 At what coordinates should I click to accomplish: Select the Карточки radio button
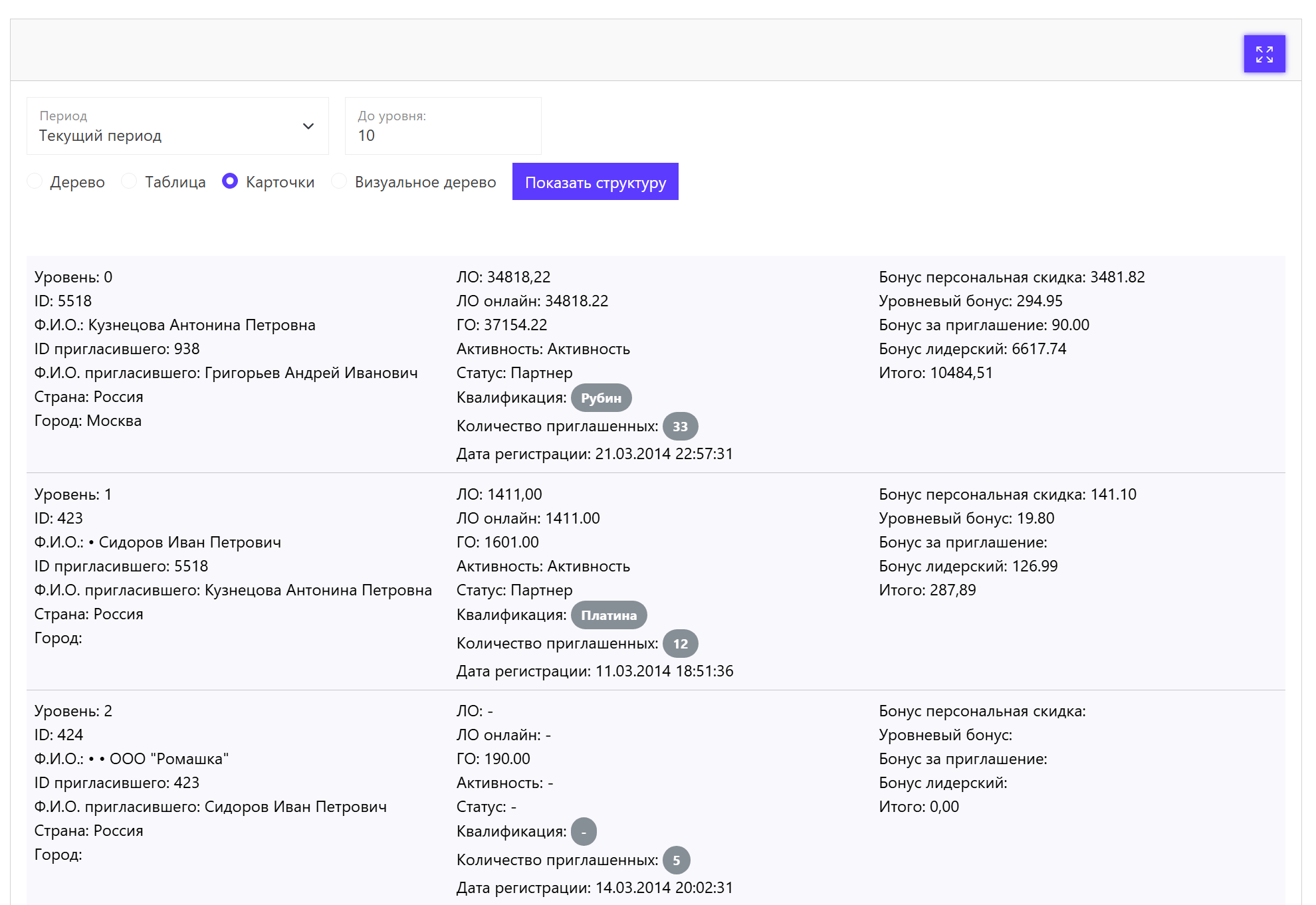(230, 181)
